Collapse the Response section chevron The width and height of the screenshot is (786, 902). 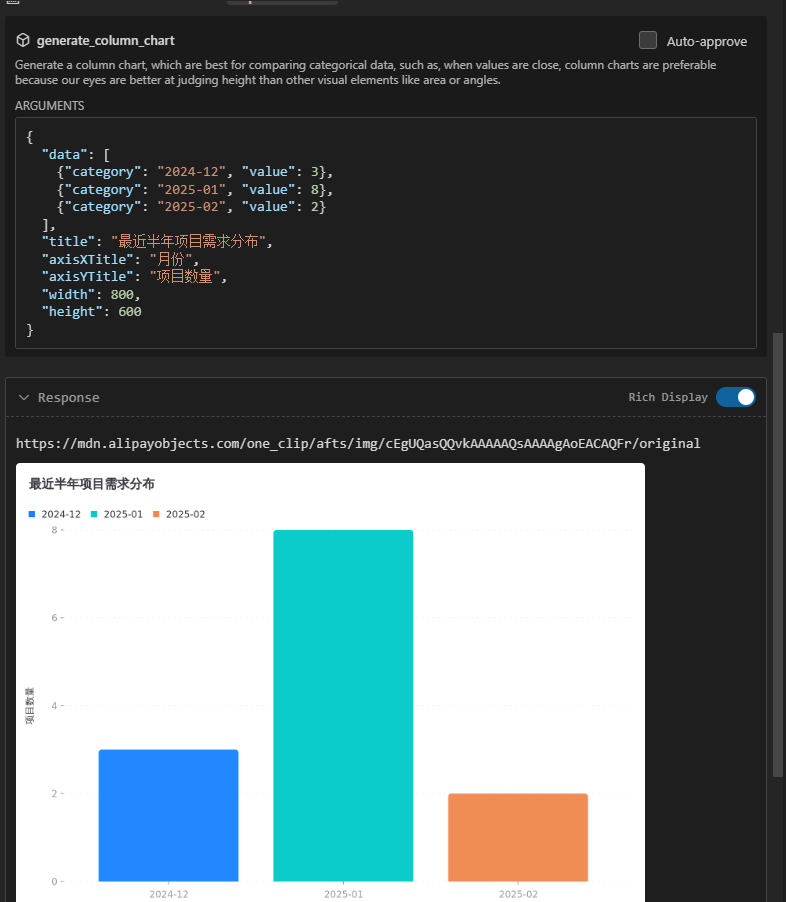pos(24,397)
